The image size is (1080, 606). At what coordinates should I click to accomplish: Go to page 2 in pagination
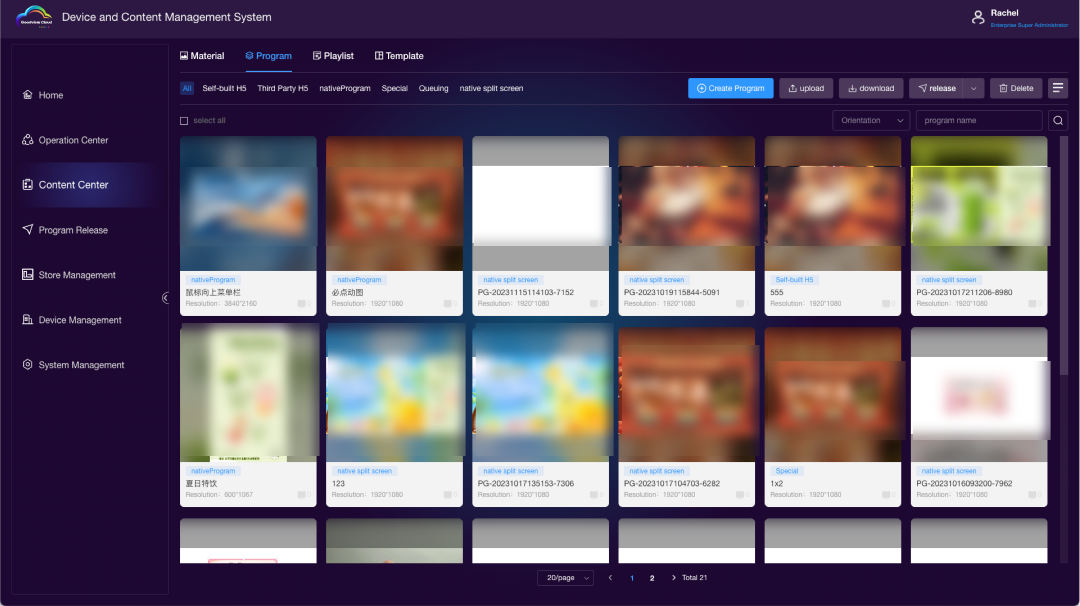(652, 578)
